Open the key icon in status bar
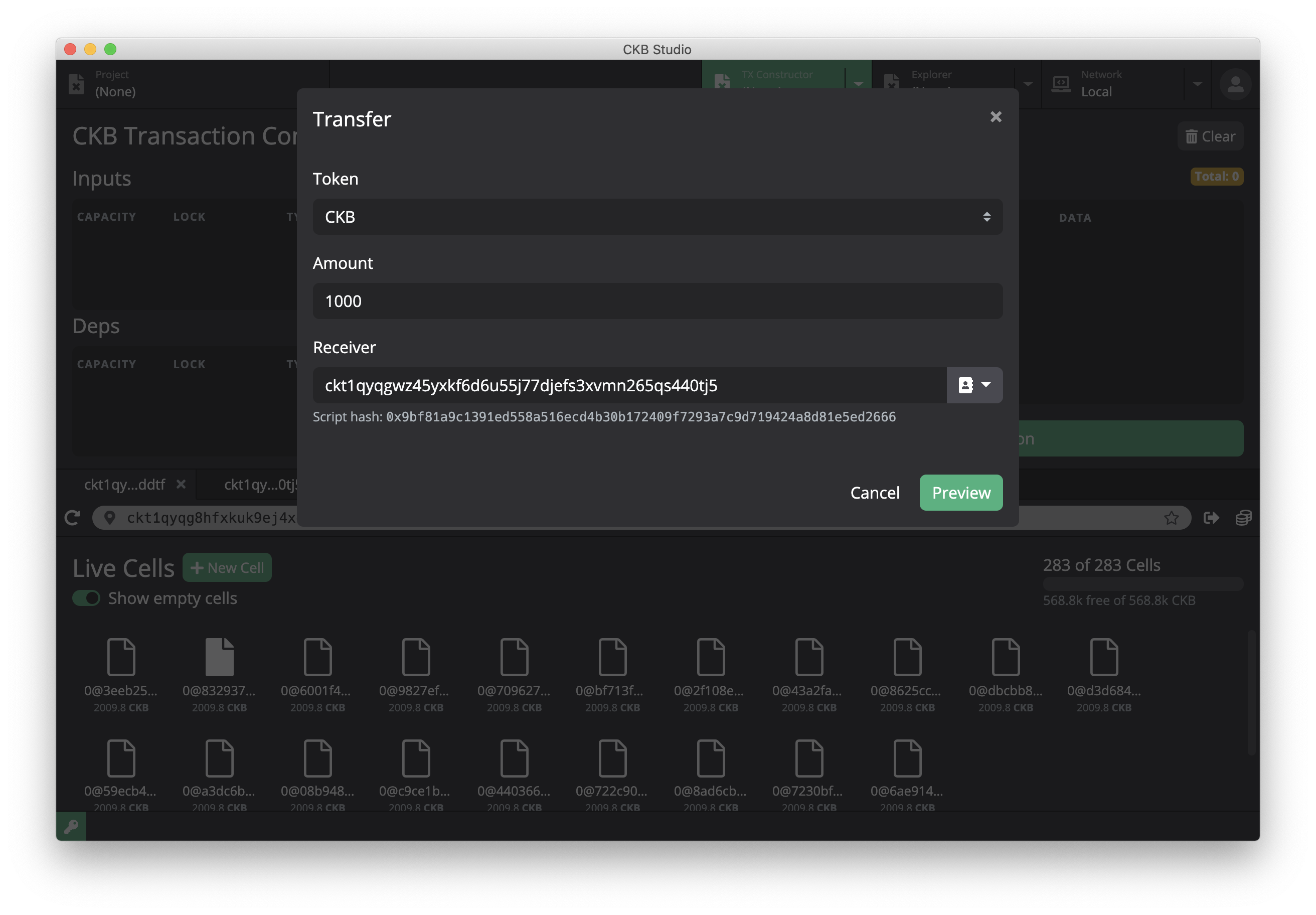Screen dimensions: 1316x915 (72, 826)
